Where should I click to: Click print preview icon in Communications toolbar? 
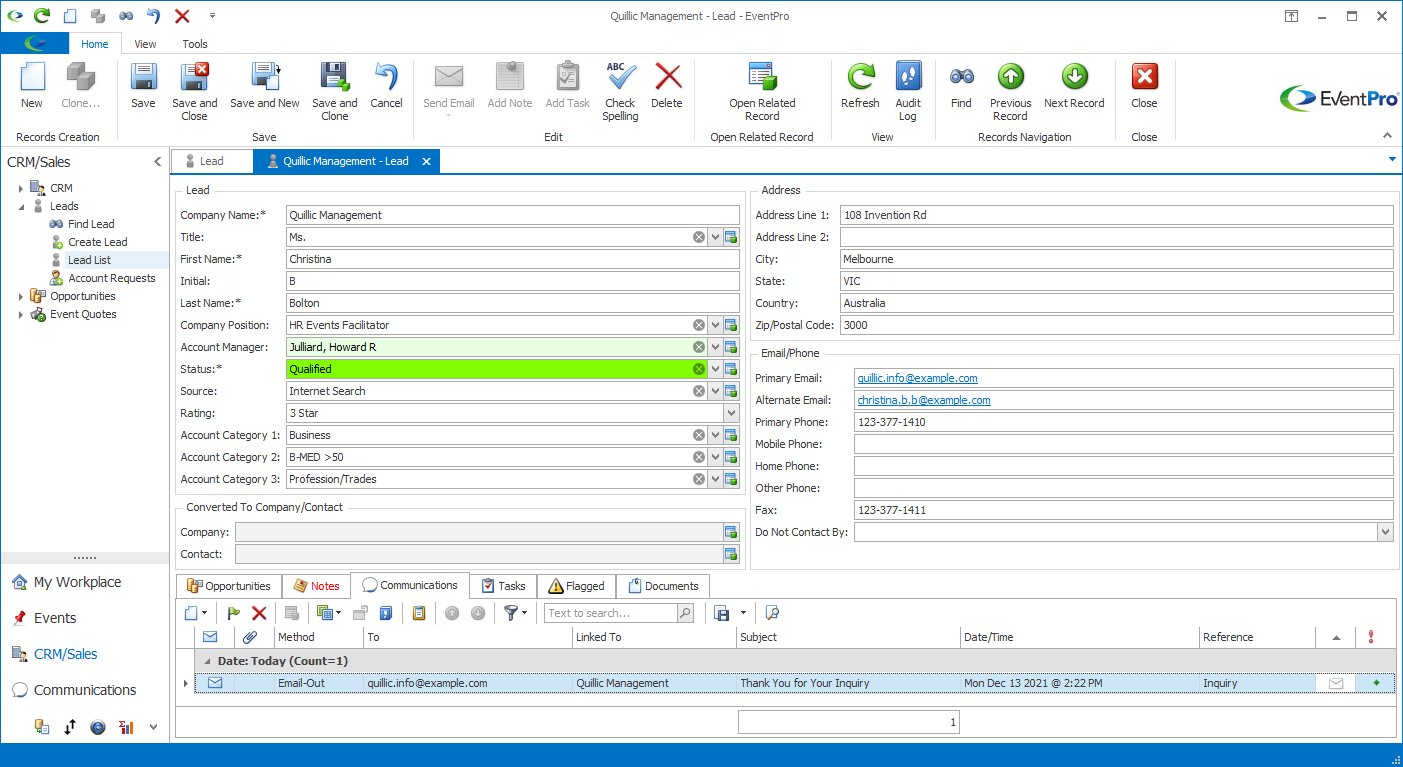pyautogui.click(x=771, y=613)
